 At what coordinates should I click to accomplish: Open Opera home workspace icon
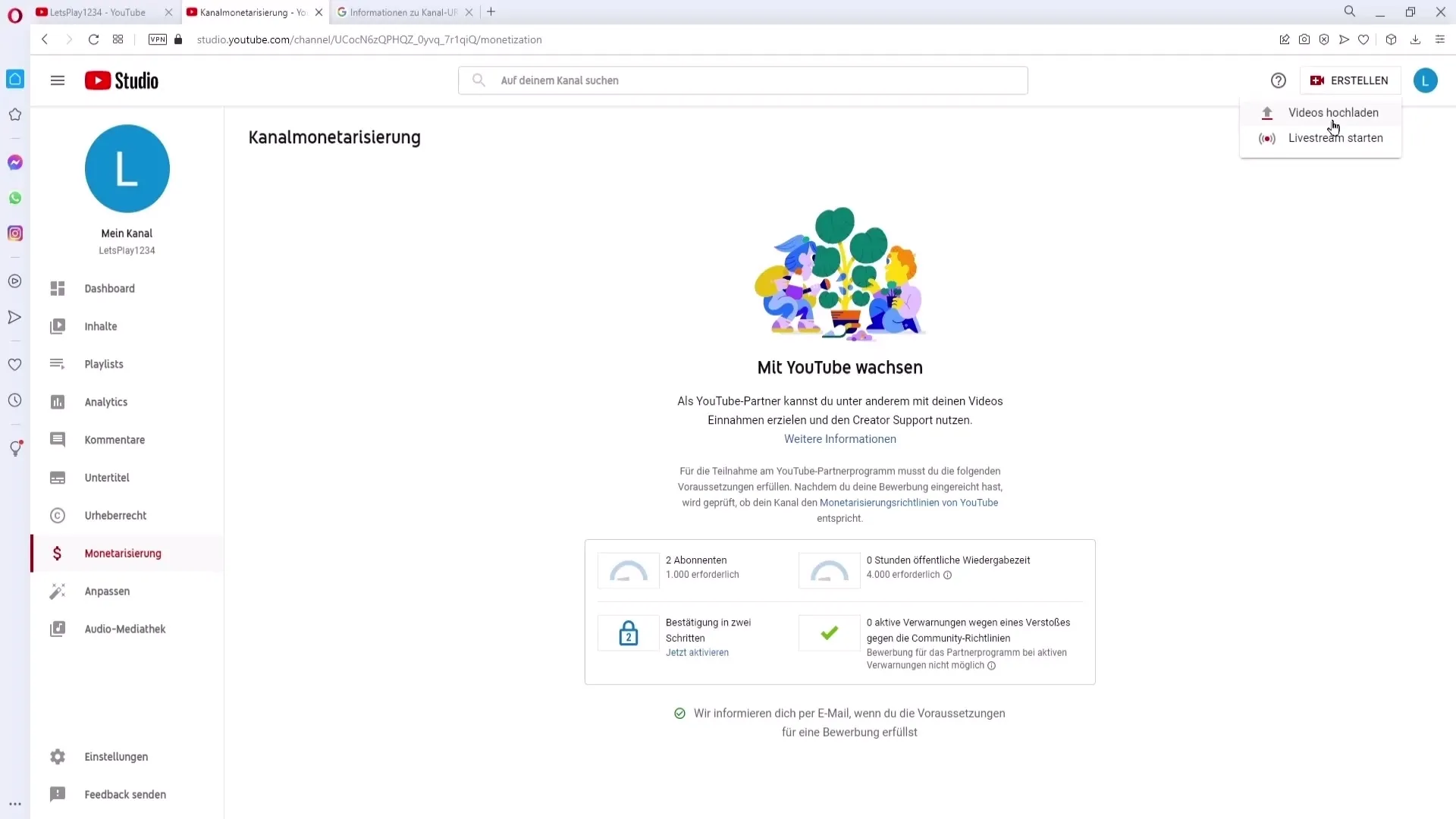pyautogui.click(x=15, y=79)
